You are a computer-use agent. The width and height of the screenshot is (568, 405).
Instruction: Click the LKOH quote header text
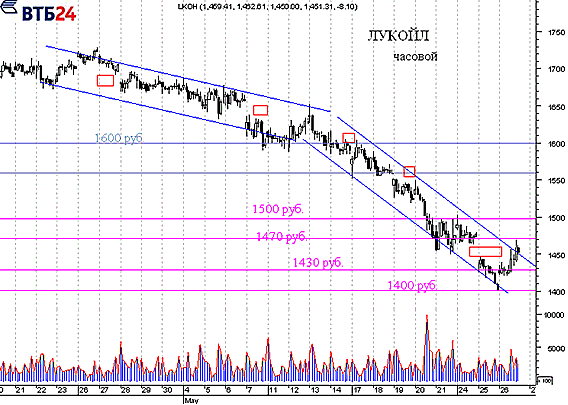[x=267, y=7]
